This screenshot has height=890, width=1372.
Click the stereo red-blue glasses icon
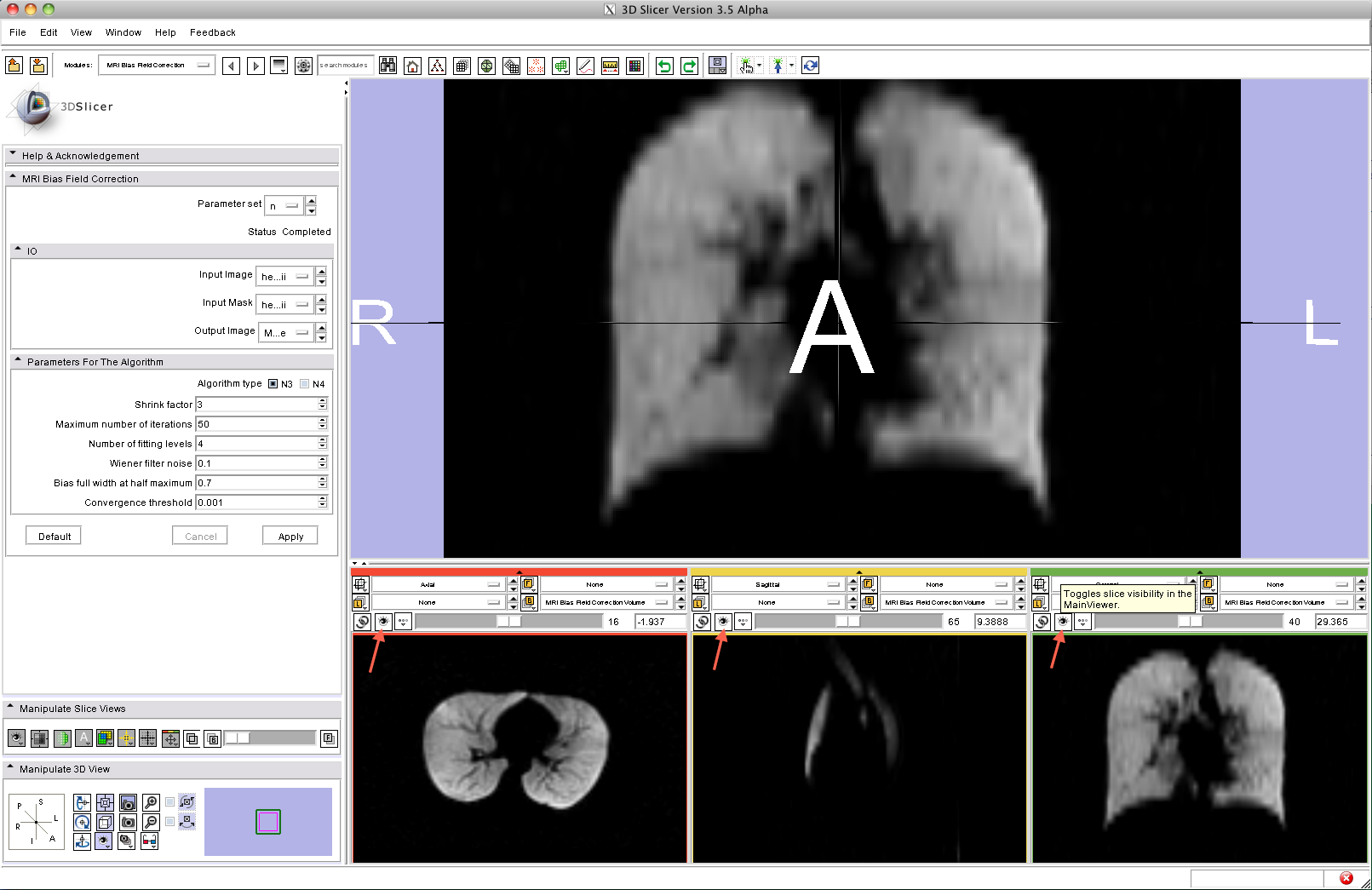[x=149, y=841]
